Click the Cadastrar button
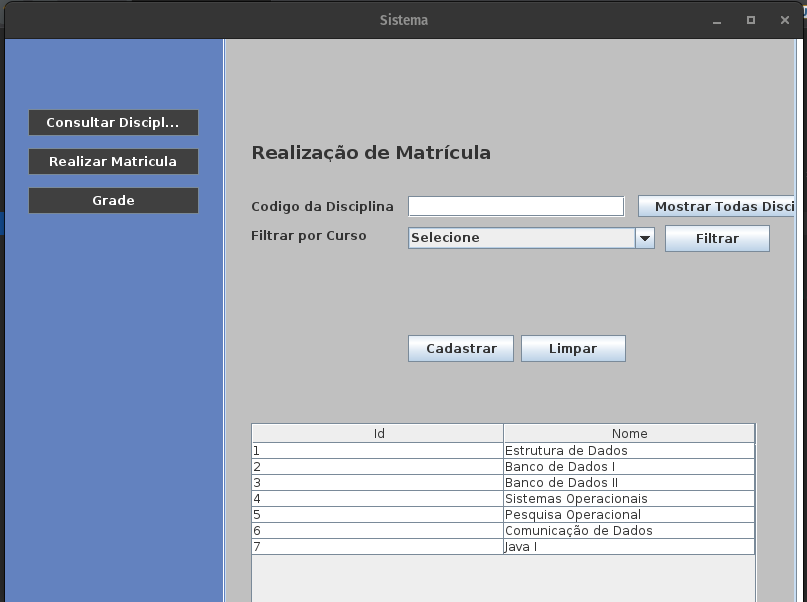This screenshot has height=602, width=807. pyautogui.click(x=460, y=348)
